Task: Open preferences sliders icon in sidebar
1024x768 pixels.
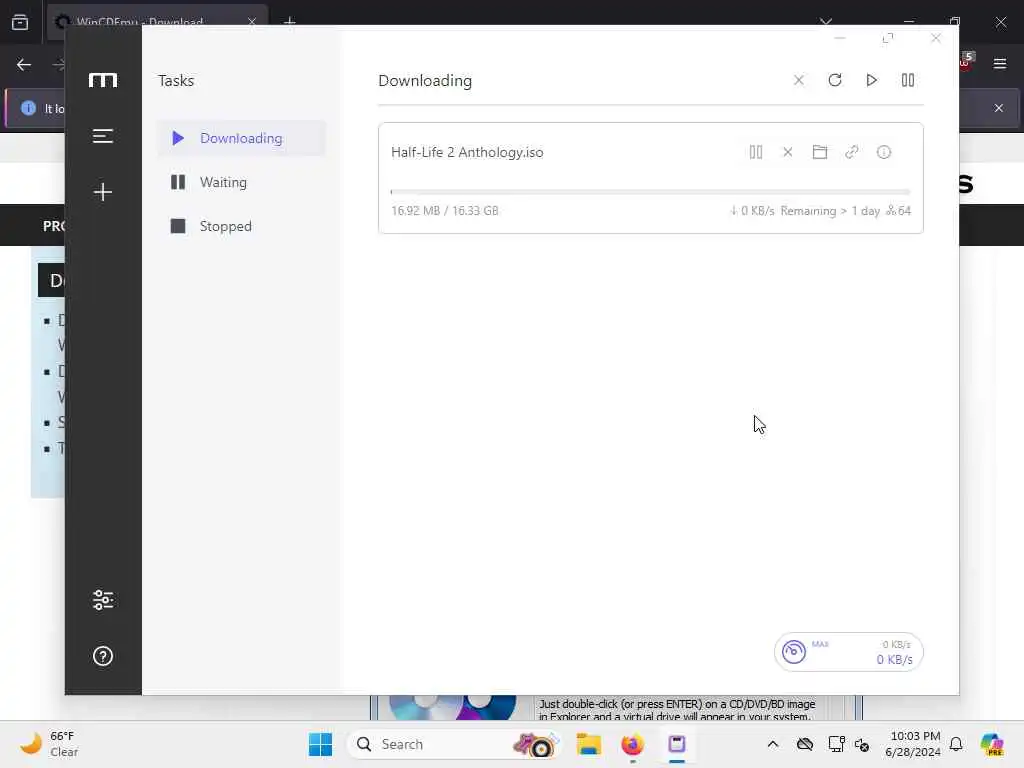Action: point(103,600)
